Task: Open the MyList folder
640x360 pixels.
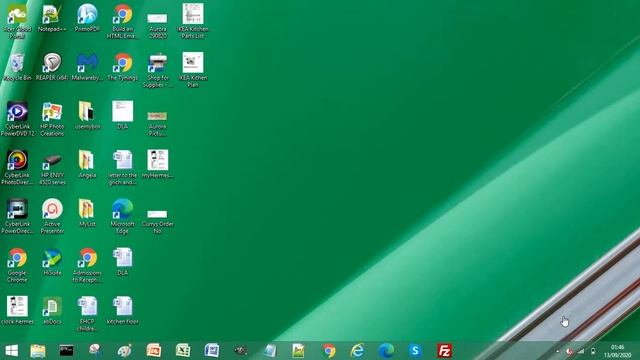Action: pyautogui.click(x=87, y=213)
